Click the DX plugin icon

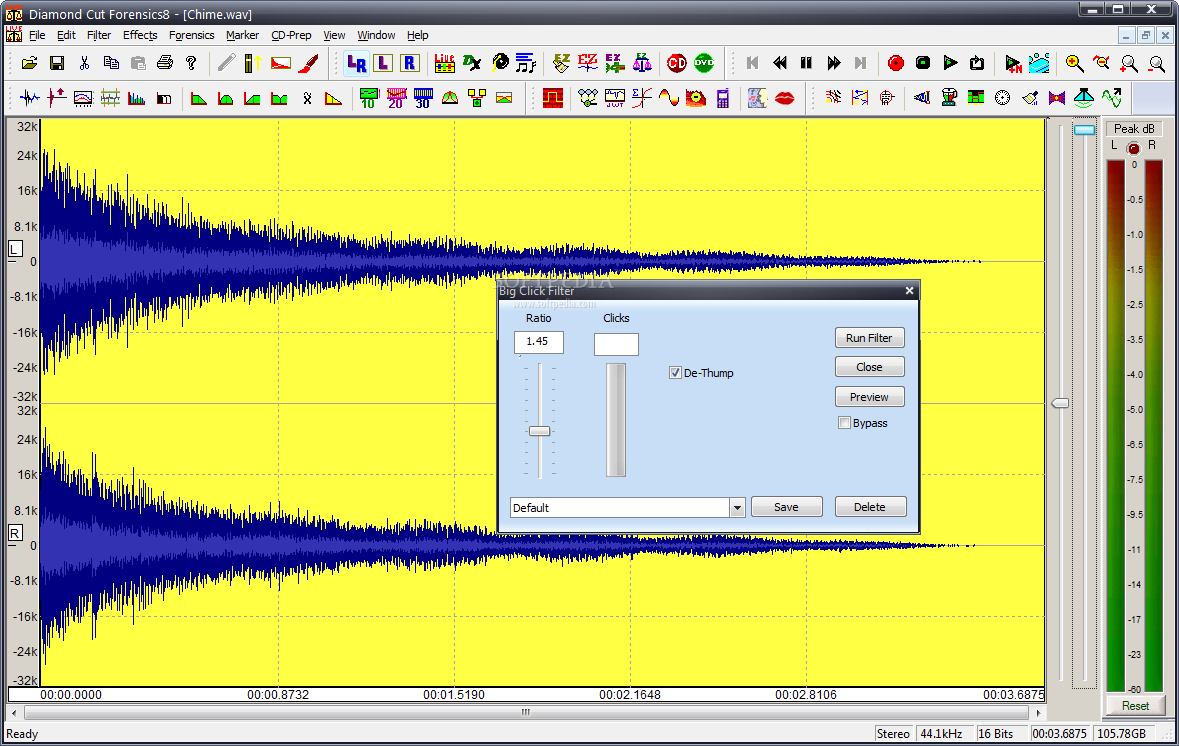click(471, 63)
